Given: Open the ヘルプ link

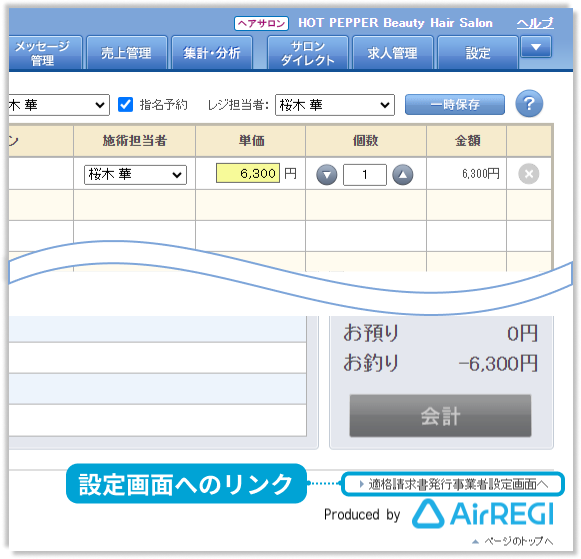Looking at the screenshot, I should click(x=535, y=23).
